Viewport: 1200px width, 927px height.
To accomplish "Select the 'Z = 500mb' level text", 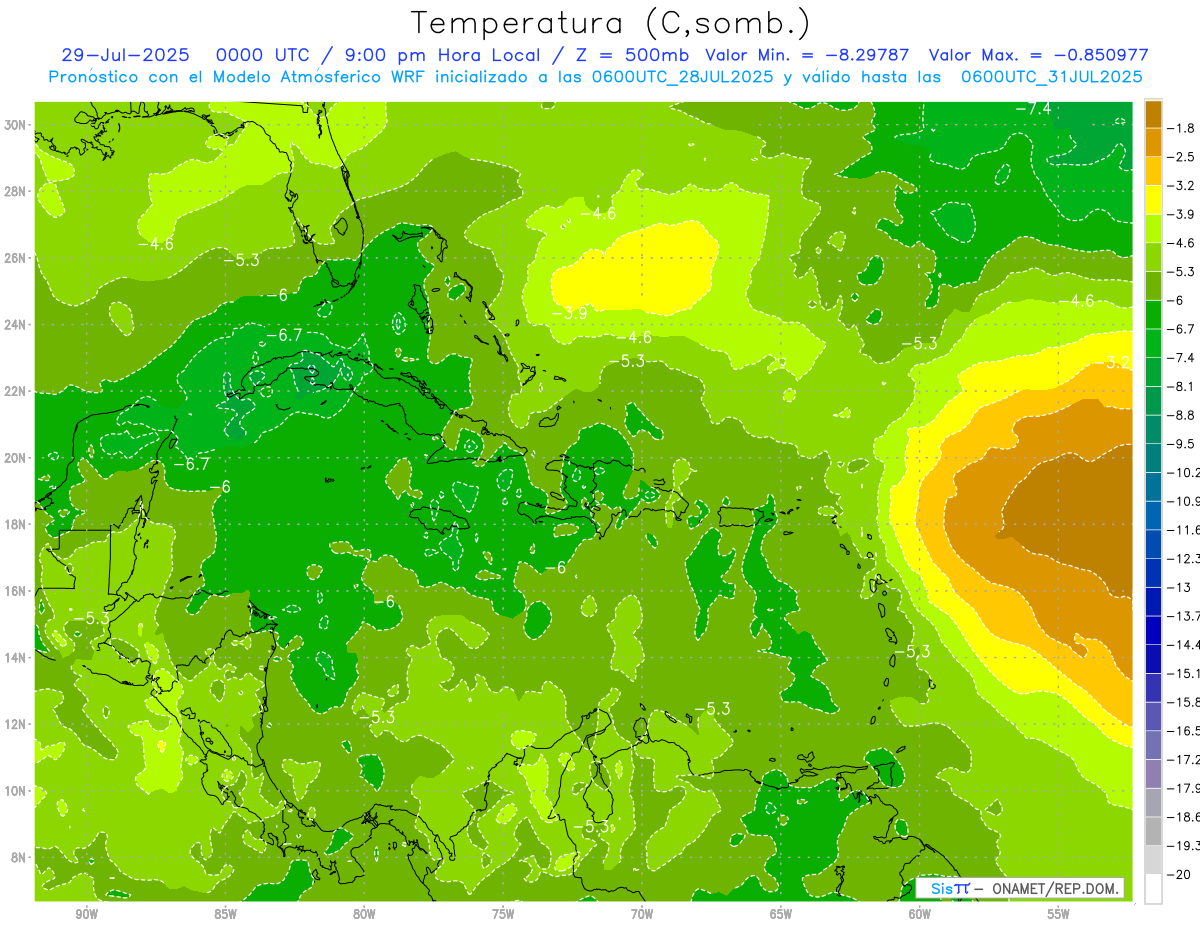I will 629,55.
